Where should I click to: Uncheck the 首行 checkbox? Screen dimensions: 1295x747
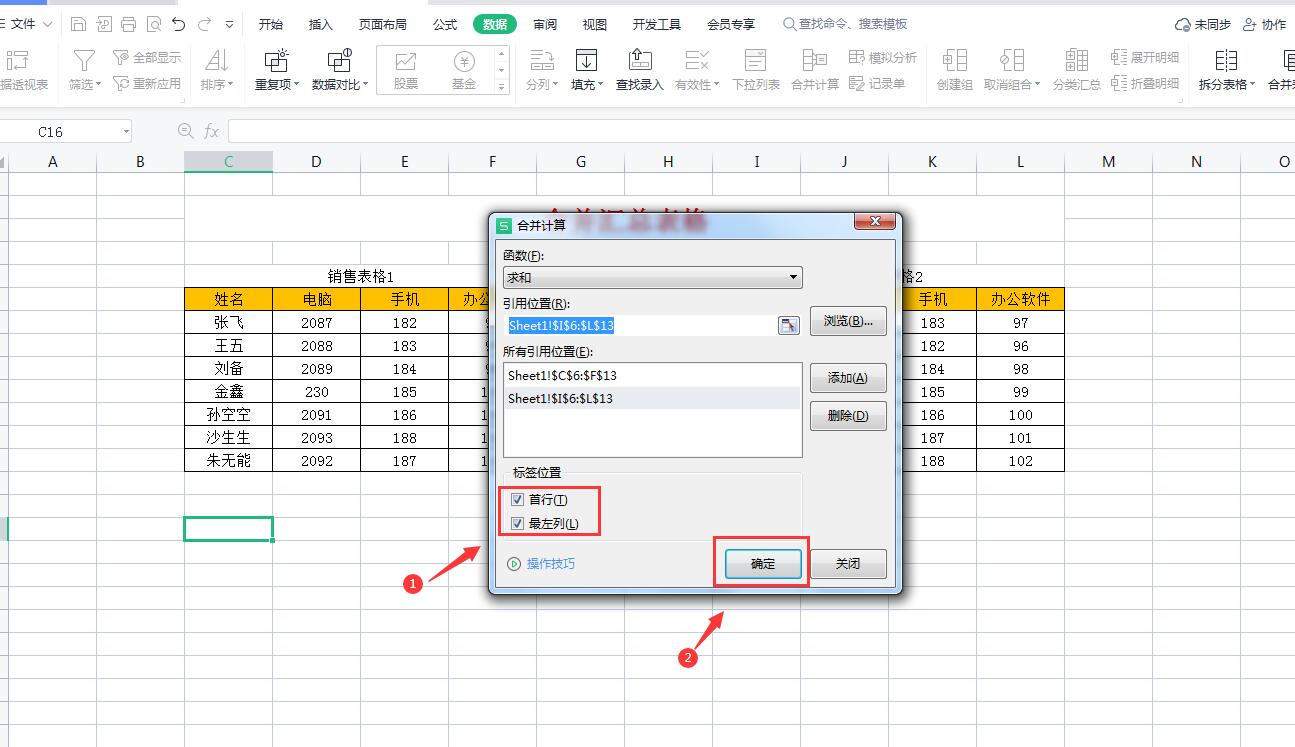(517, 500)
